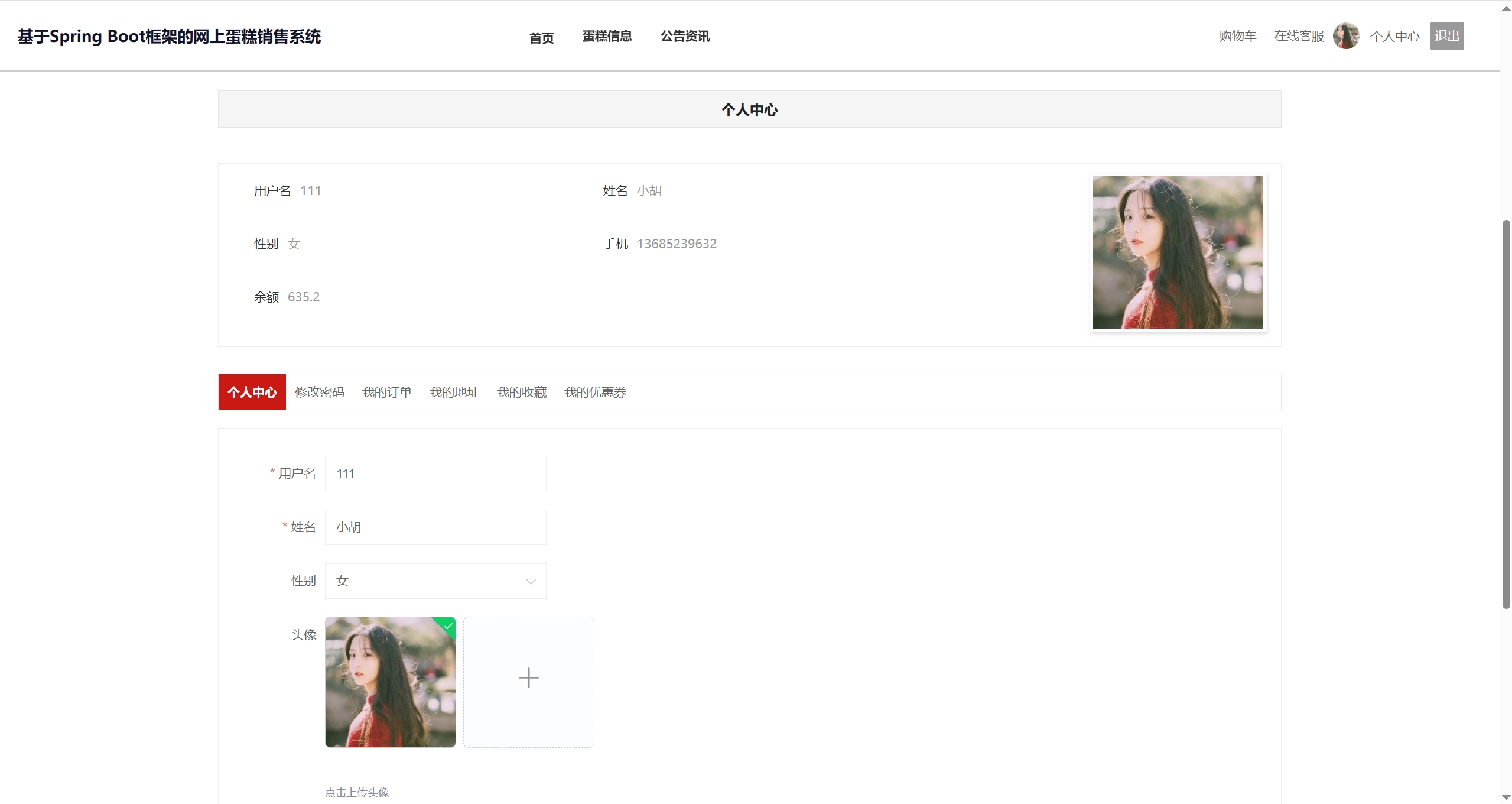The image size is (1512, 804).
Task: Click the 姓名 value 小胡 in info card
Action: click(649, 190)
